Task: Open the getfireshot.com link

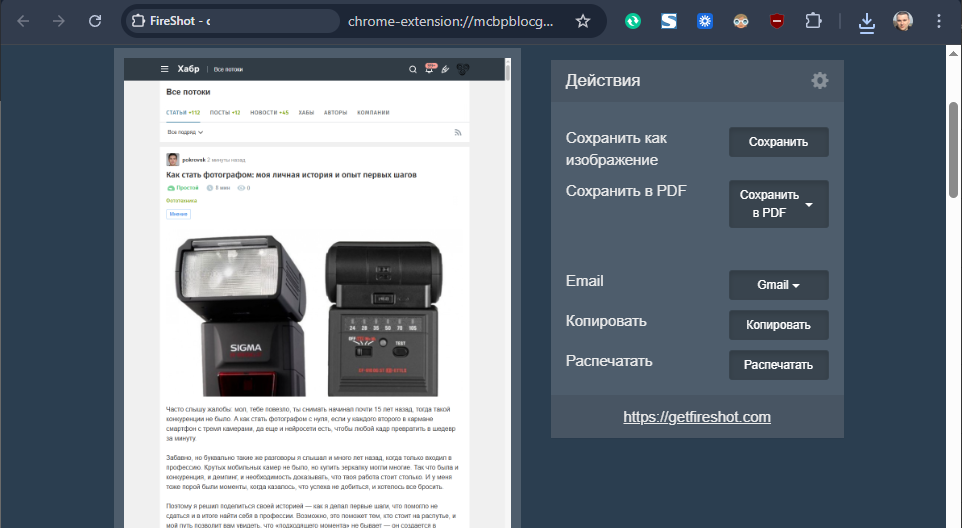Action: click(x=697, y=417)
